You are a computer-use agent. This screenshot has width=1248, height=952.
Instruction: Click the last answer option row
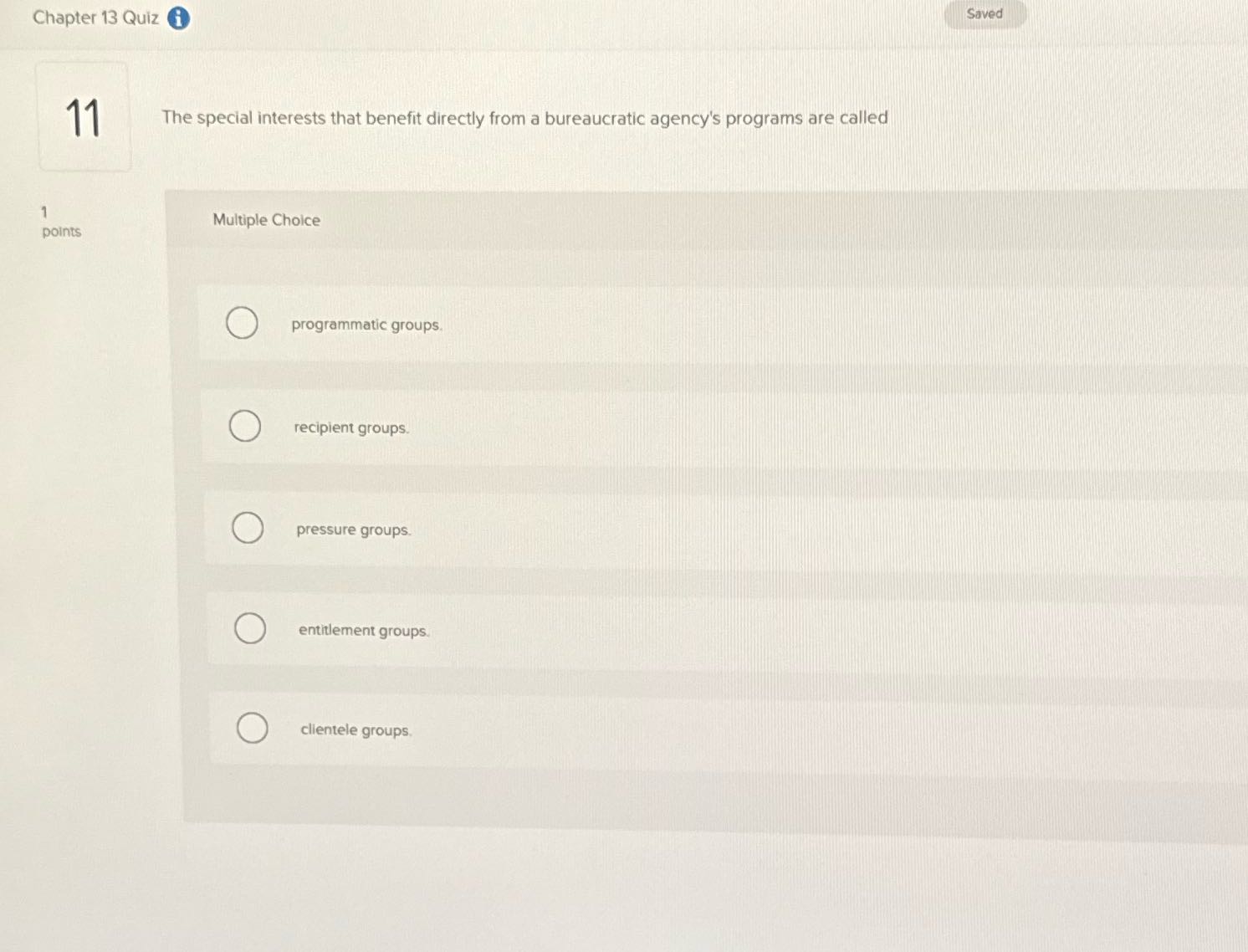click(x=586, y=729)
